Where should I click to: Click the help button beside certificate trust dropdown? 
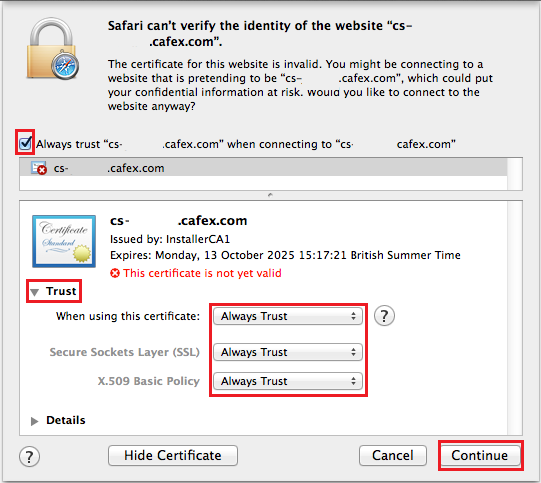(384, 316)
